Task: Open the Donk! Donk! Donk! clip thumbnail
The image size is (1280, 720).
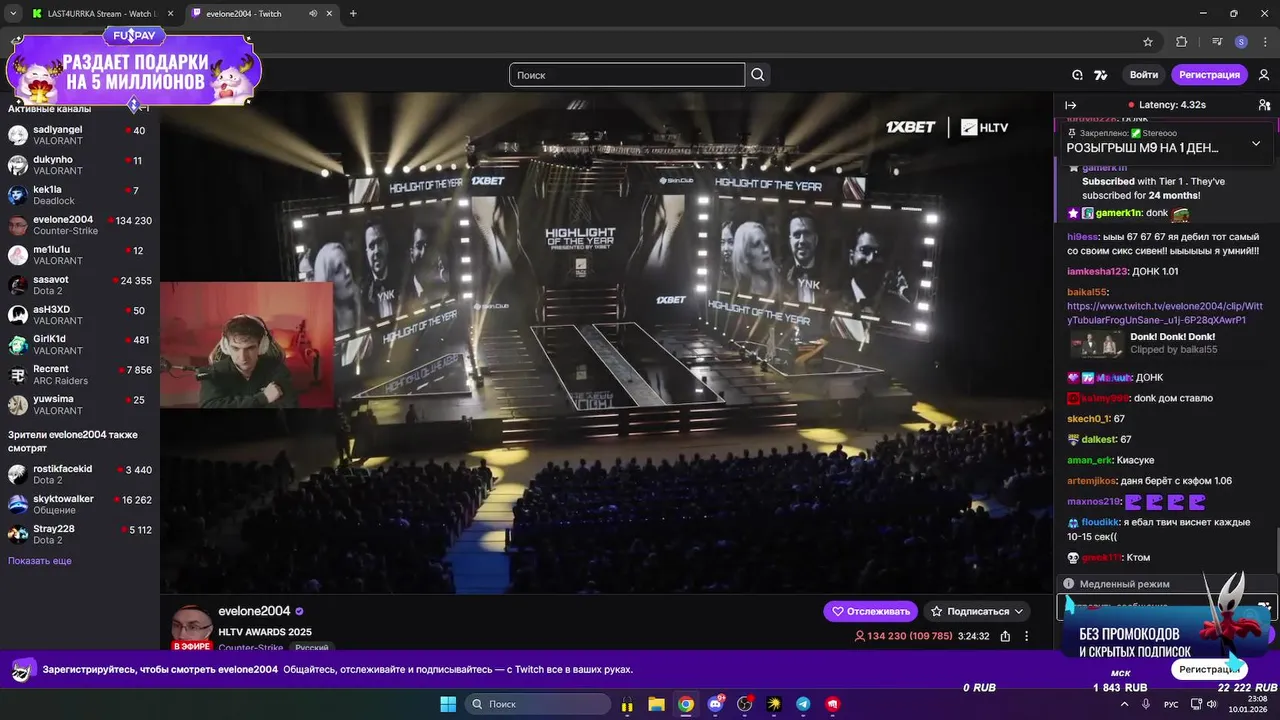Action: (x=1097, y=344)
